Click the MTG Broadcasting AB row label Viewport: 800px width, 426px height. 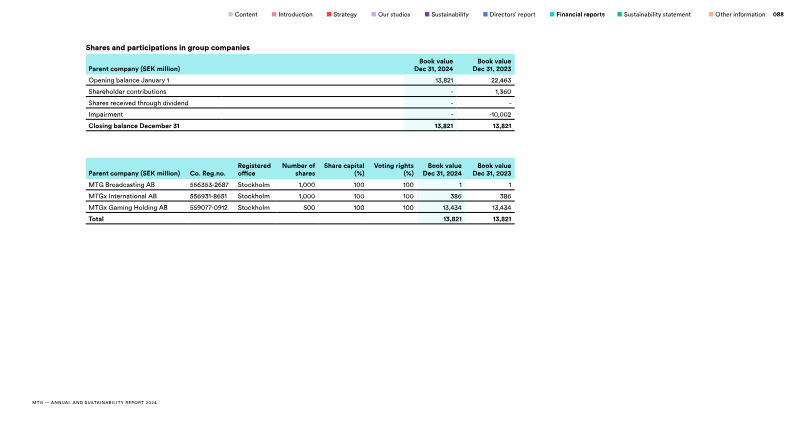[121, 185]
